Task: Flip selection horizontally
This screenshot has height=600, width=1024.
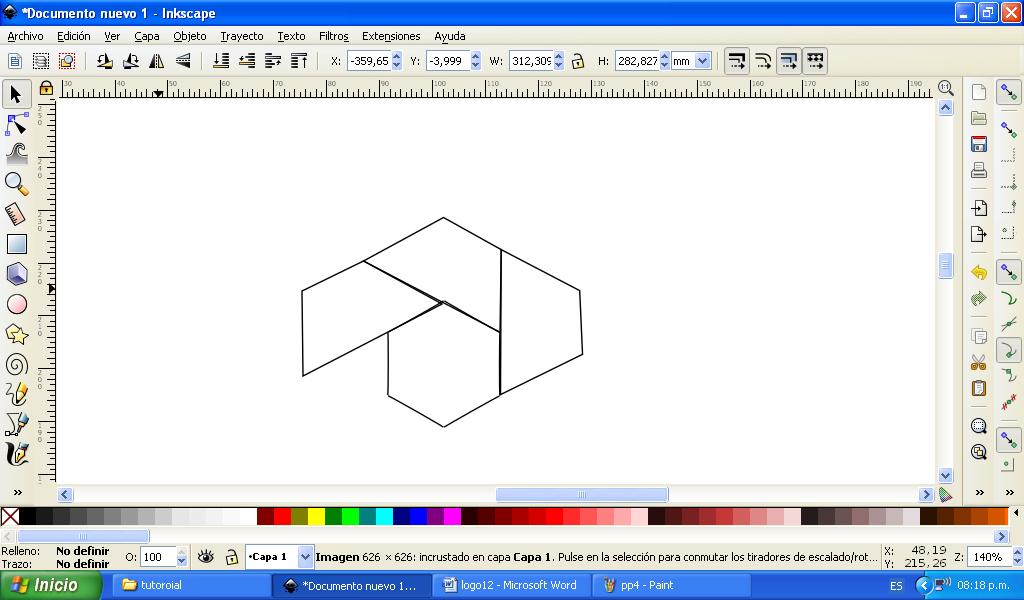Action: click(x=157, y=61)
